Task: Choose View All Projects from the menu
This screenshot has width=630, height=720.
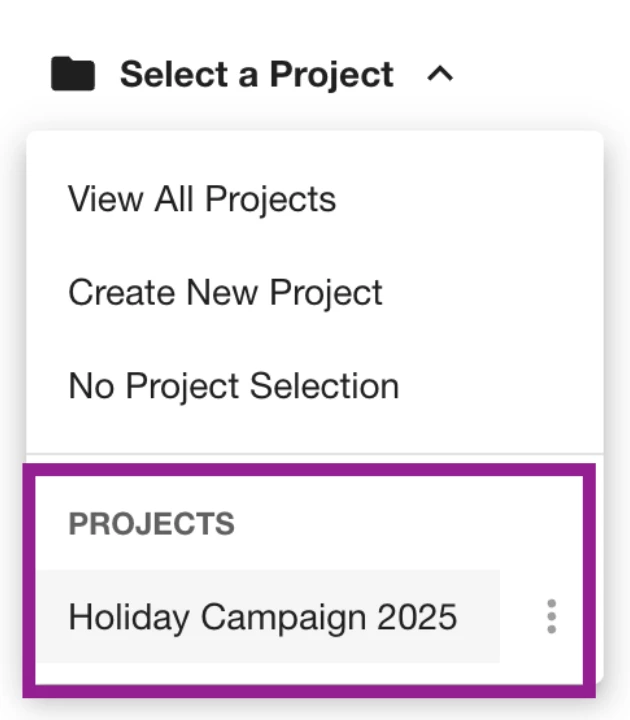Action: (202, 199)
